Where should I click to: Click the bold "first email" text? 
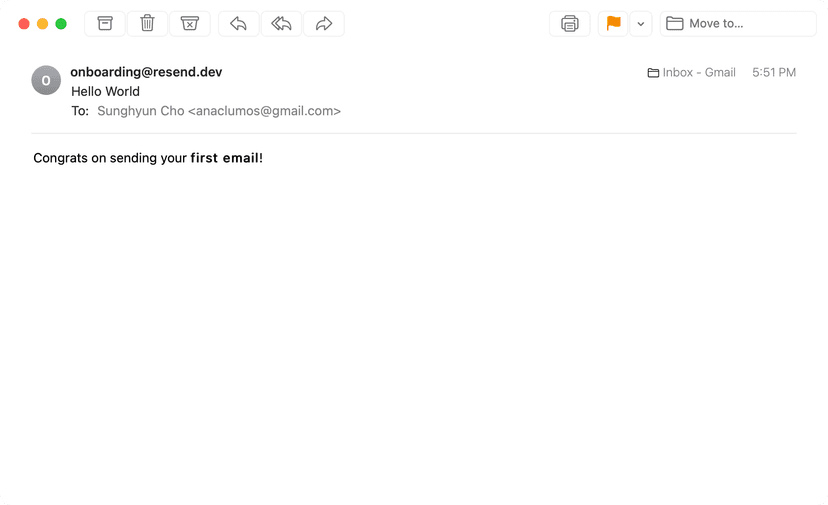coord(224,158)
